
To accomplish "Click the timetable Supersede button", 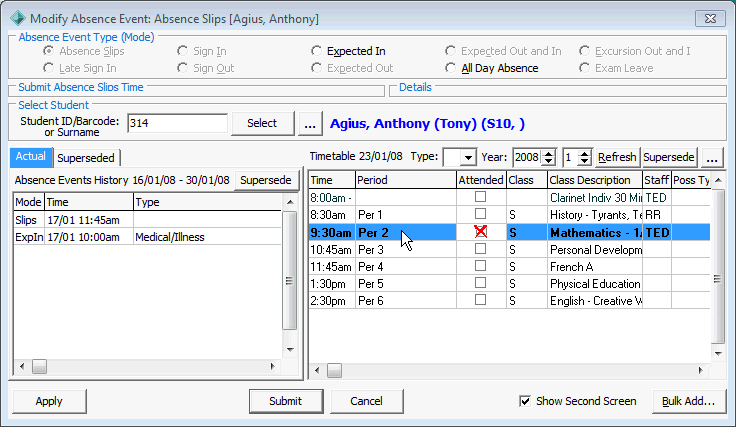I will pos(669,157).
